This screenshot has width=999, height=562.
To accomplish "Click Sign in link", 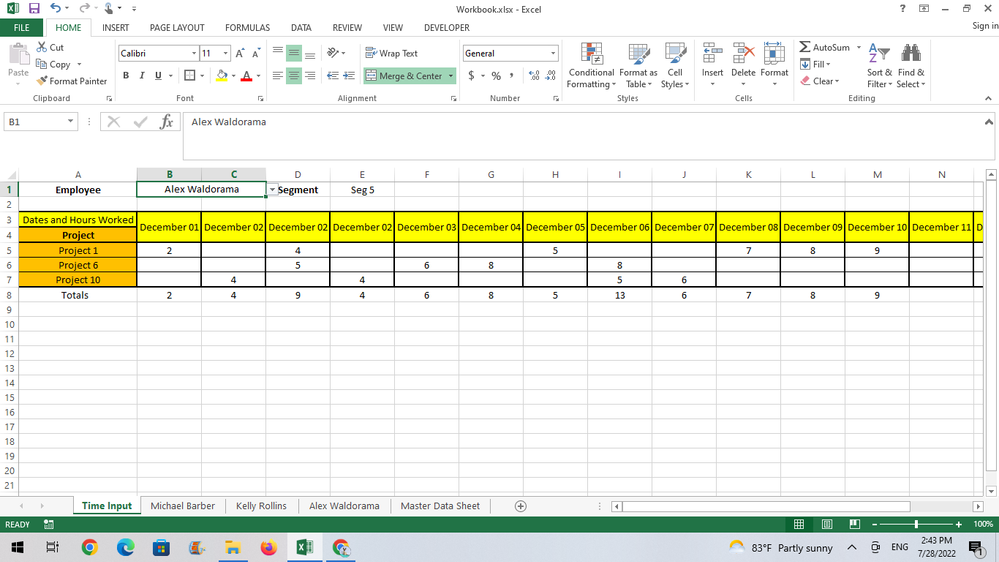I will (x=985, y=25).
